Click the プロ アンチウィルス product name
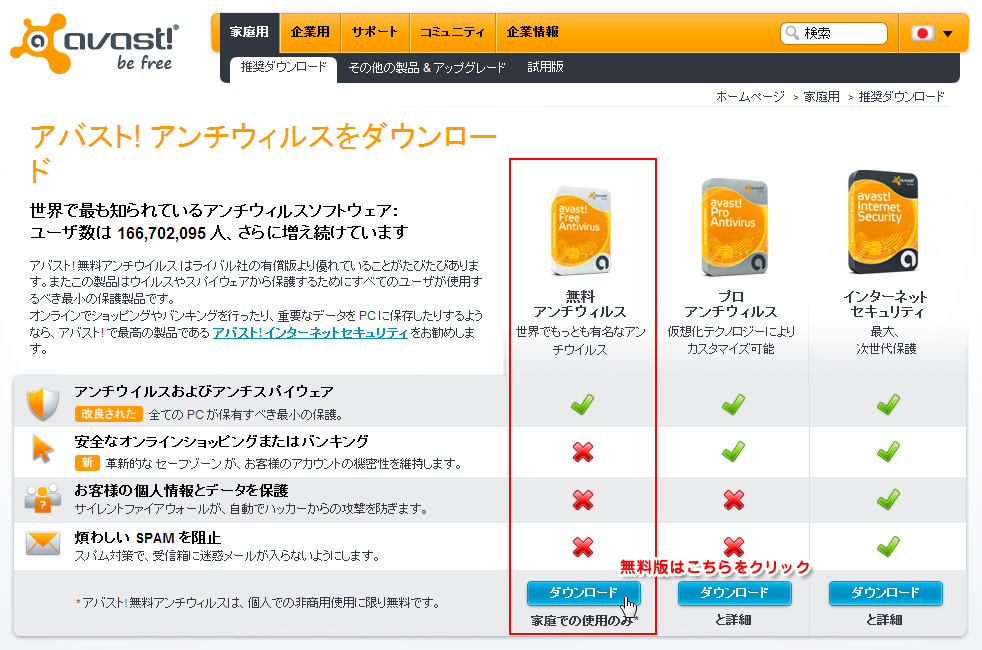This screenshot has height=650, width=982. pos(731,304)
